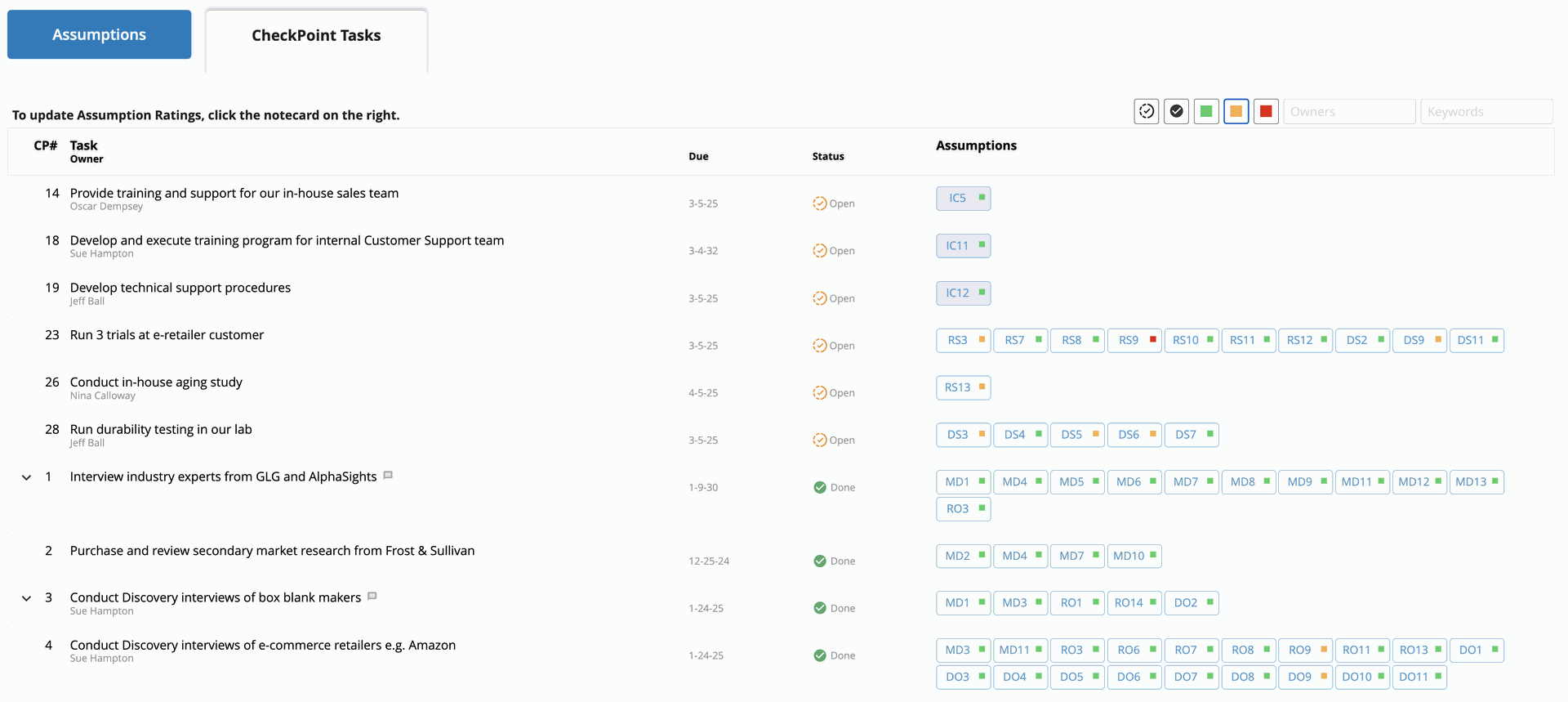Open the RS13 assumption notecard

(x=964, y=388)
